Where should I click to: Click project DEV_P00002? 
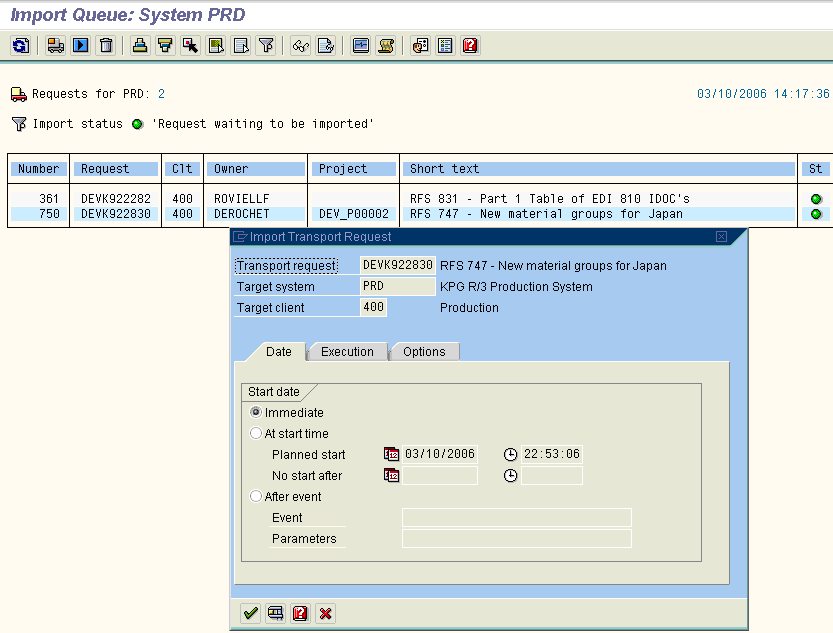click(x=354, y=214)
